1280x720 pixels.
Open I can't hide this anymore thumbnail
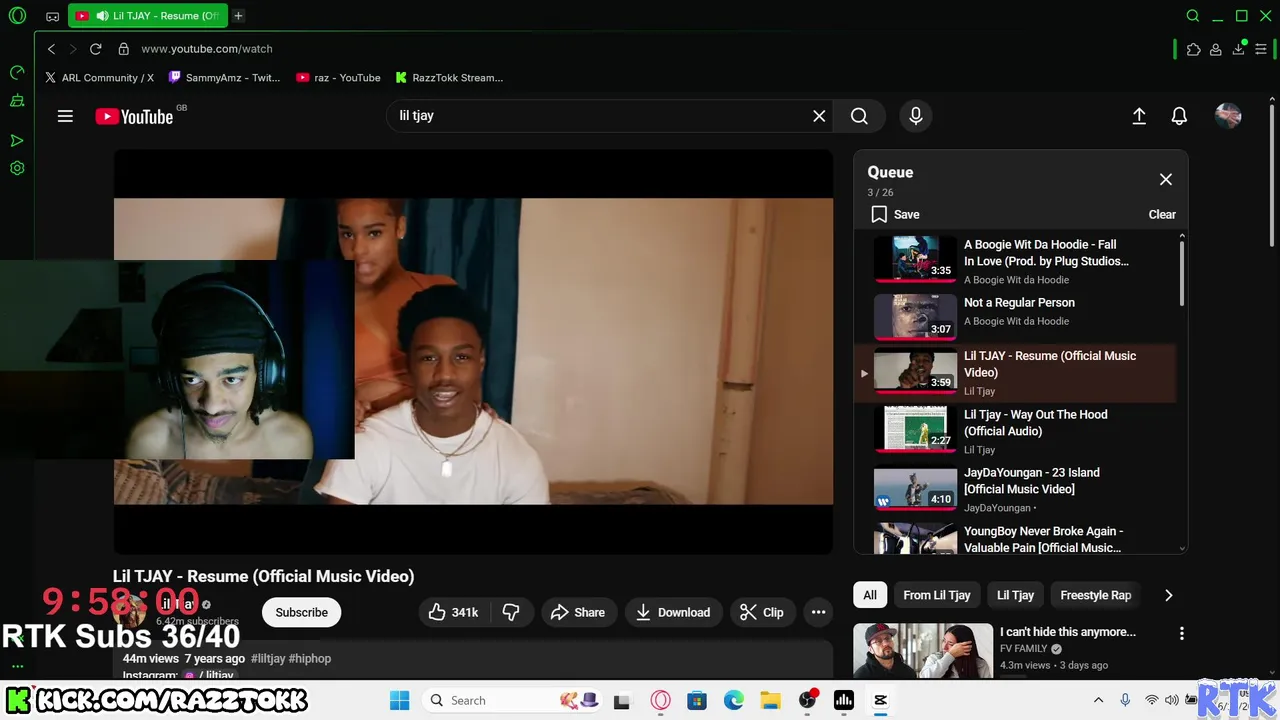click(x=923, y=651)
